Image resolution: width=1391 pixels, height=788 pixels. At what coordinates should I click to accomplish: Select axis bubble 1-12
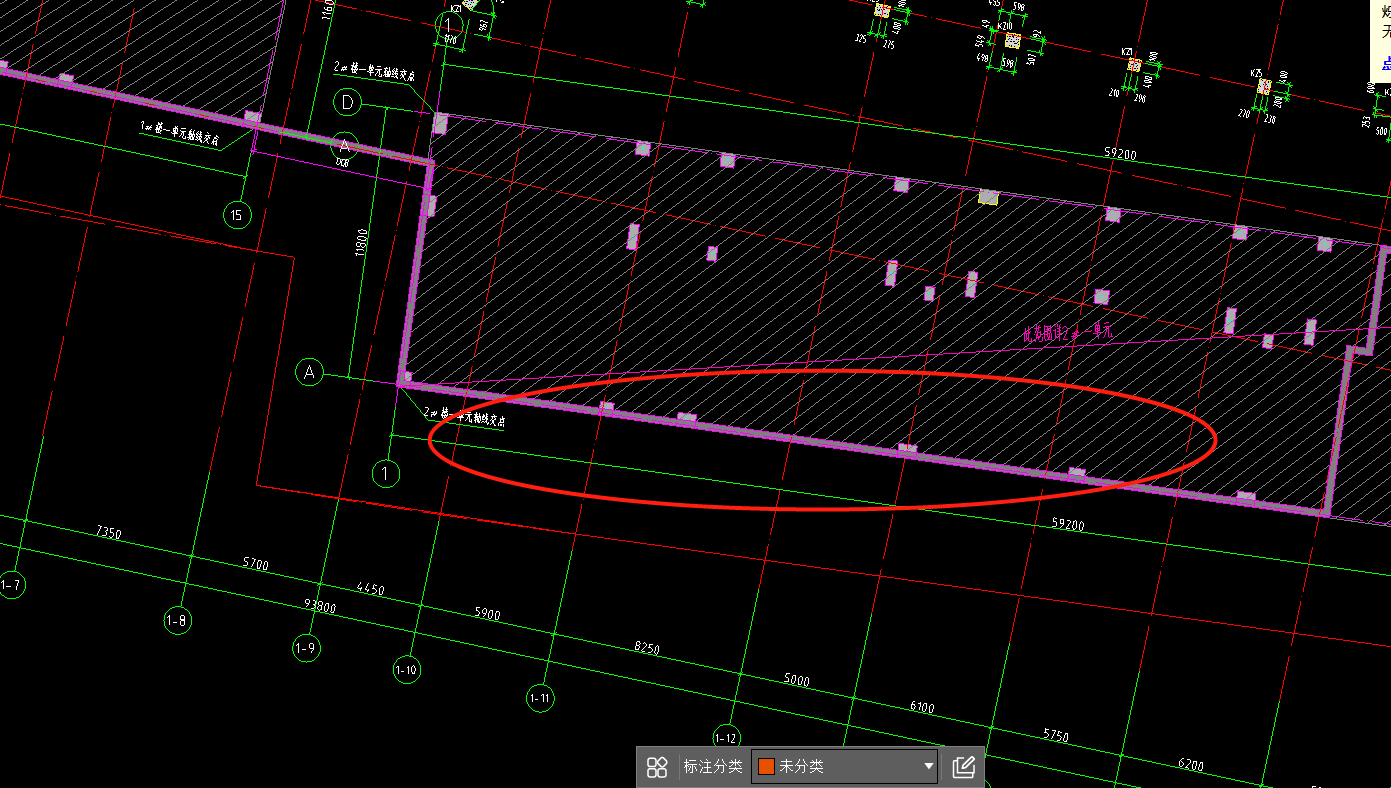pos(727,738)
